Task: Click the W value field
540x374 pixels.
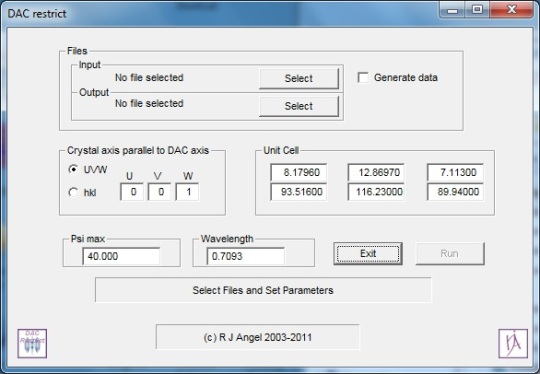Action: pos(187,192)
